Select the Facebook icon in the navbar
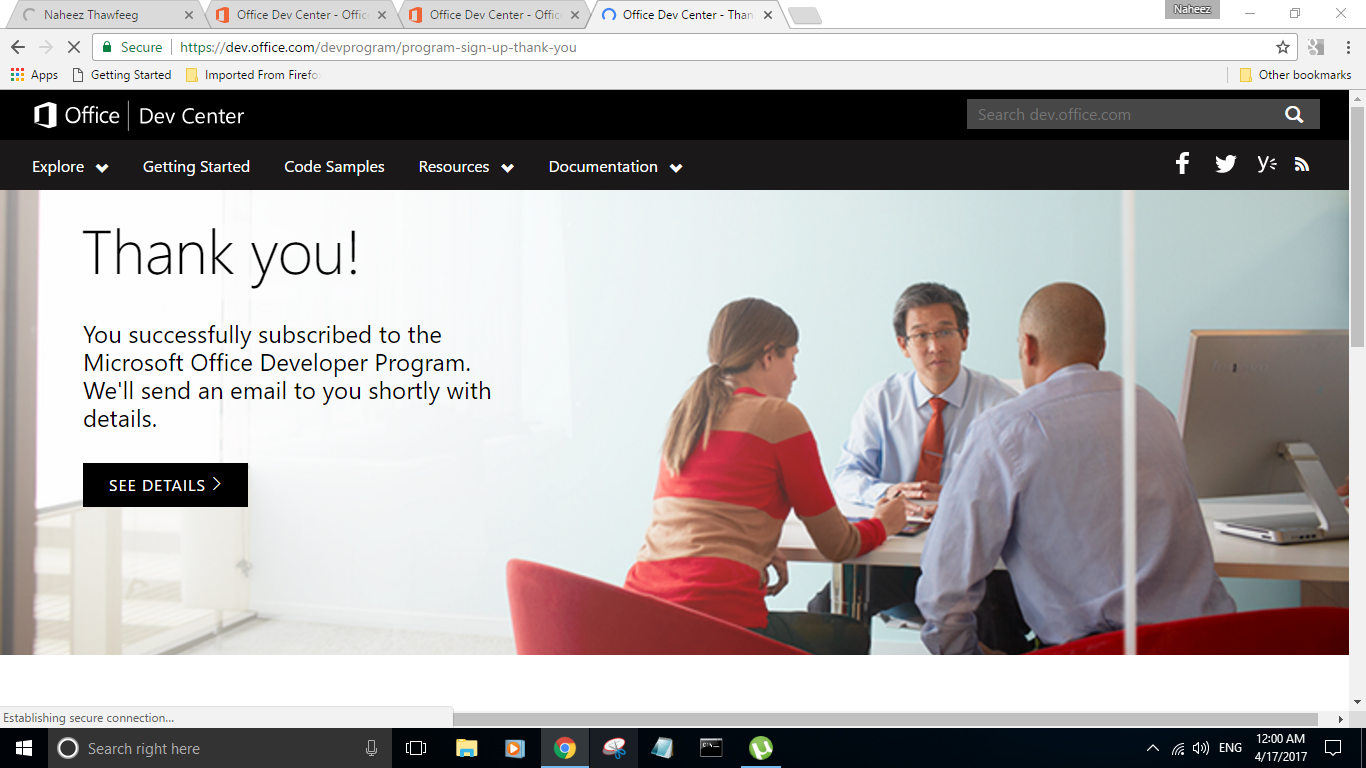Viewport: 1366px width, 768px height. (x=1182, y=163)
